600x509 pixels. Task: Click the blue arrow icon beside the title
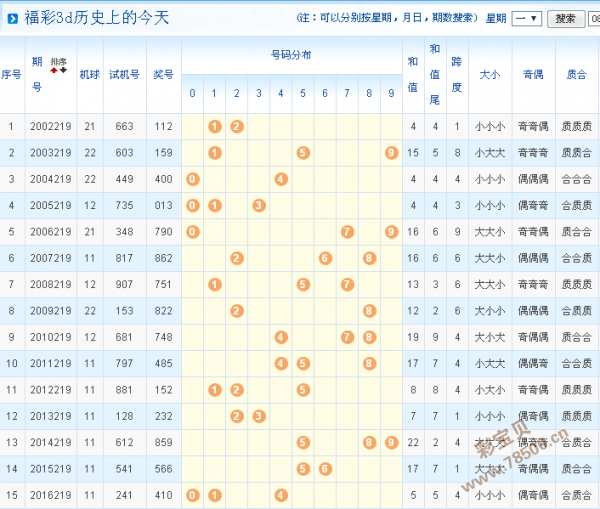click(x=13, y=18)
